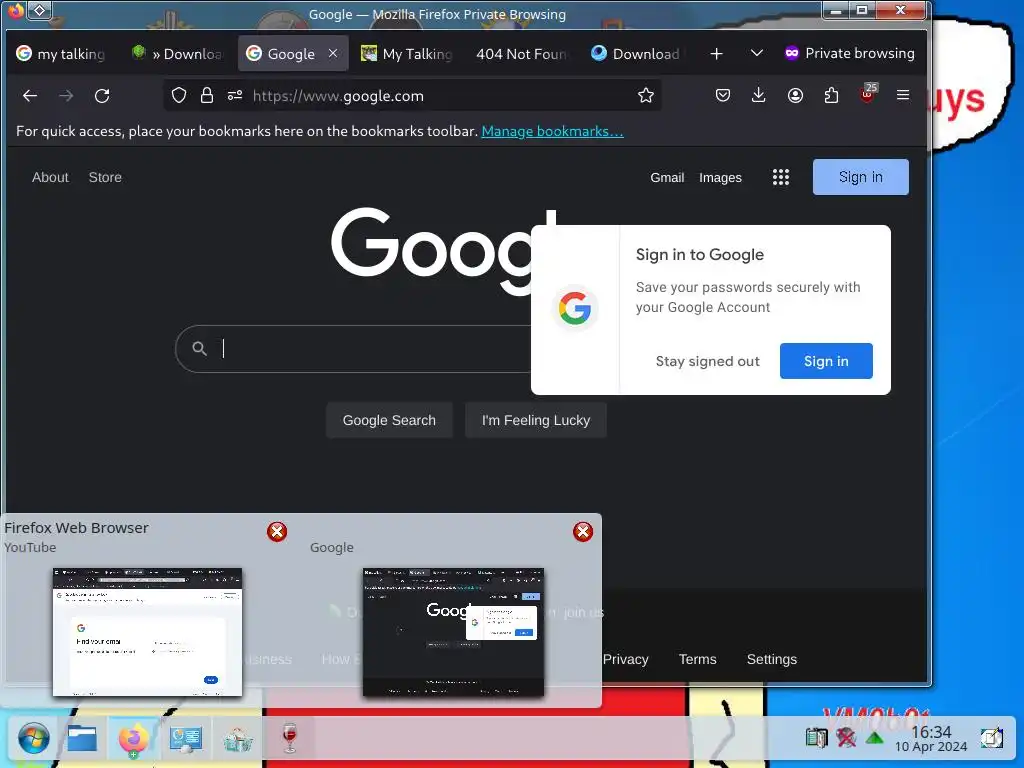Open the About link on Google
Viewport: 1024px width, 768px height.
(50, 177)
